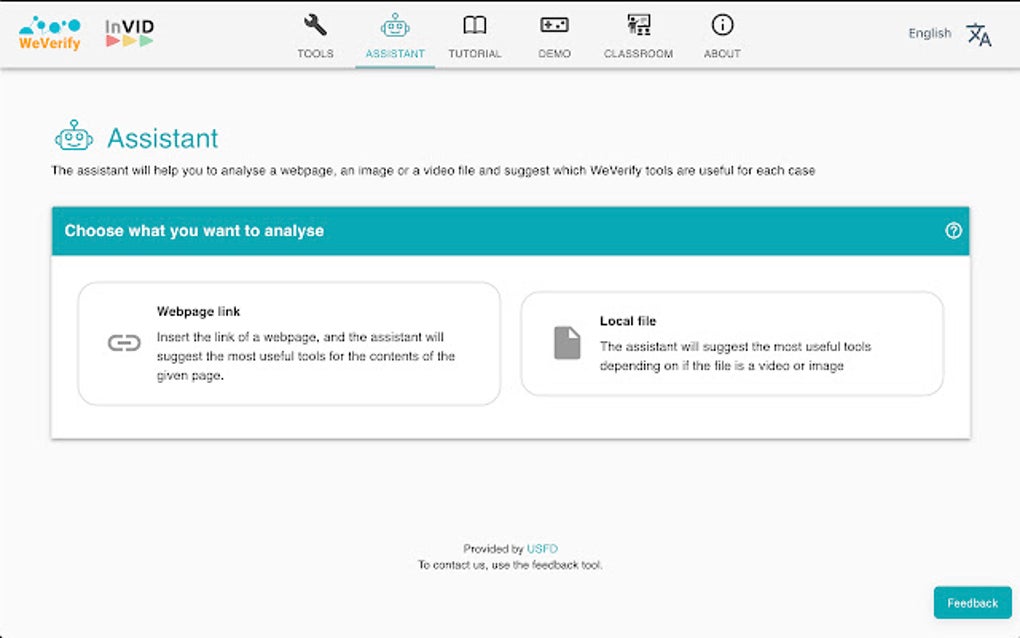Image resolution: width=1020 pixels, height=638 pixels.
Task: Open the English language selector
Action: 930,33
